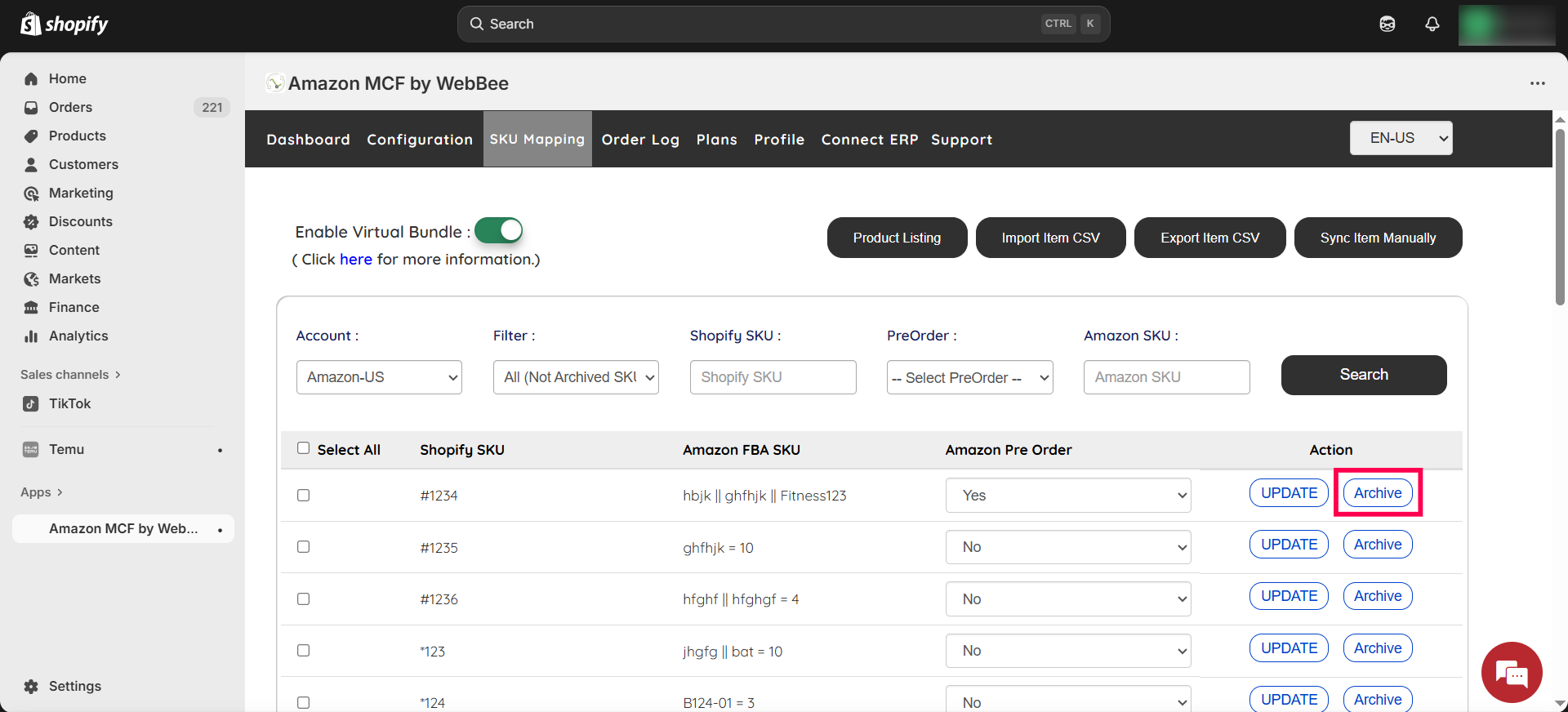Click the three-dot more options icon

(1538, 83)
